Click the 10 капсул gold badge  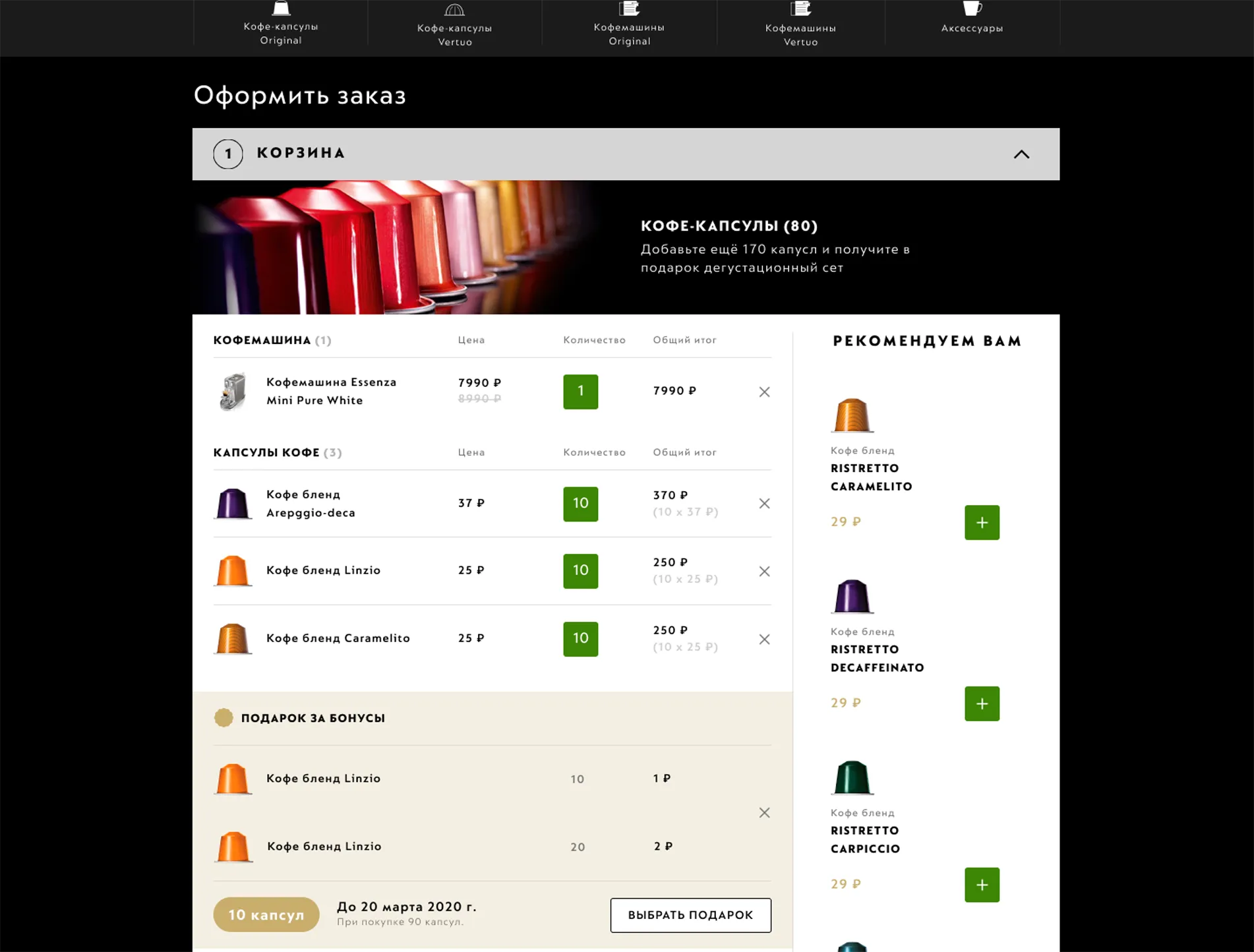(266, 914)
